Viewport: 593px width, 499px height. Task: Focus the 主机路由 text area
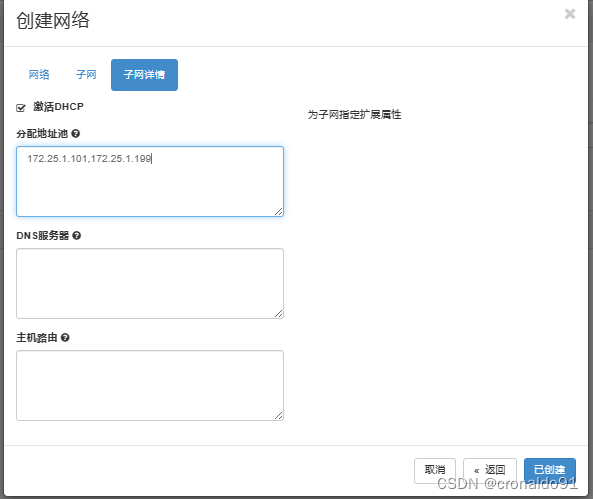150,385
